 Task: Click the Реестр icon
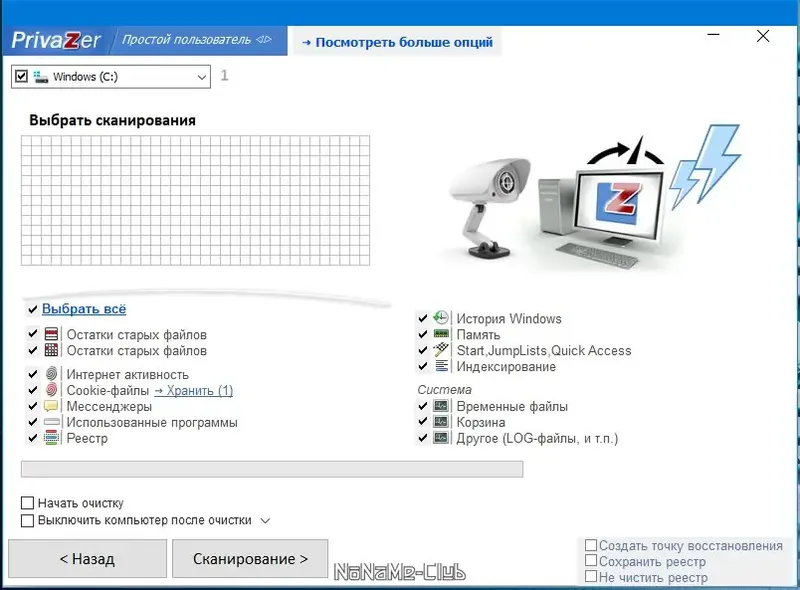pyautogui.click(x=52, y=437)
